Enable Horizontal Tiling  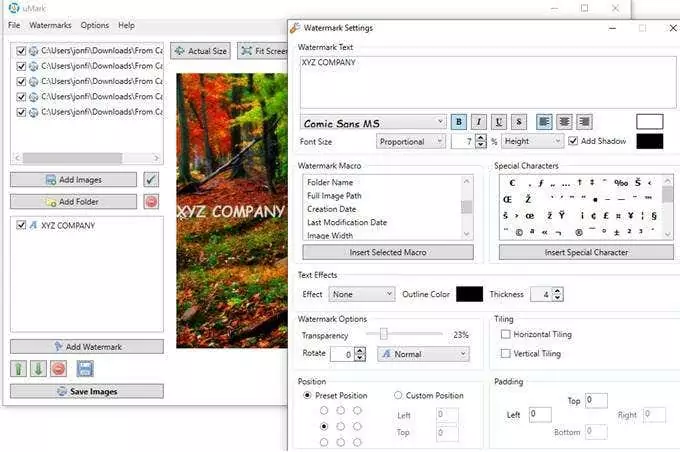(x=506, y=334)
